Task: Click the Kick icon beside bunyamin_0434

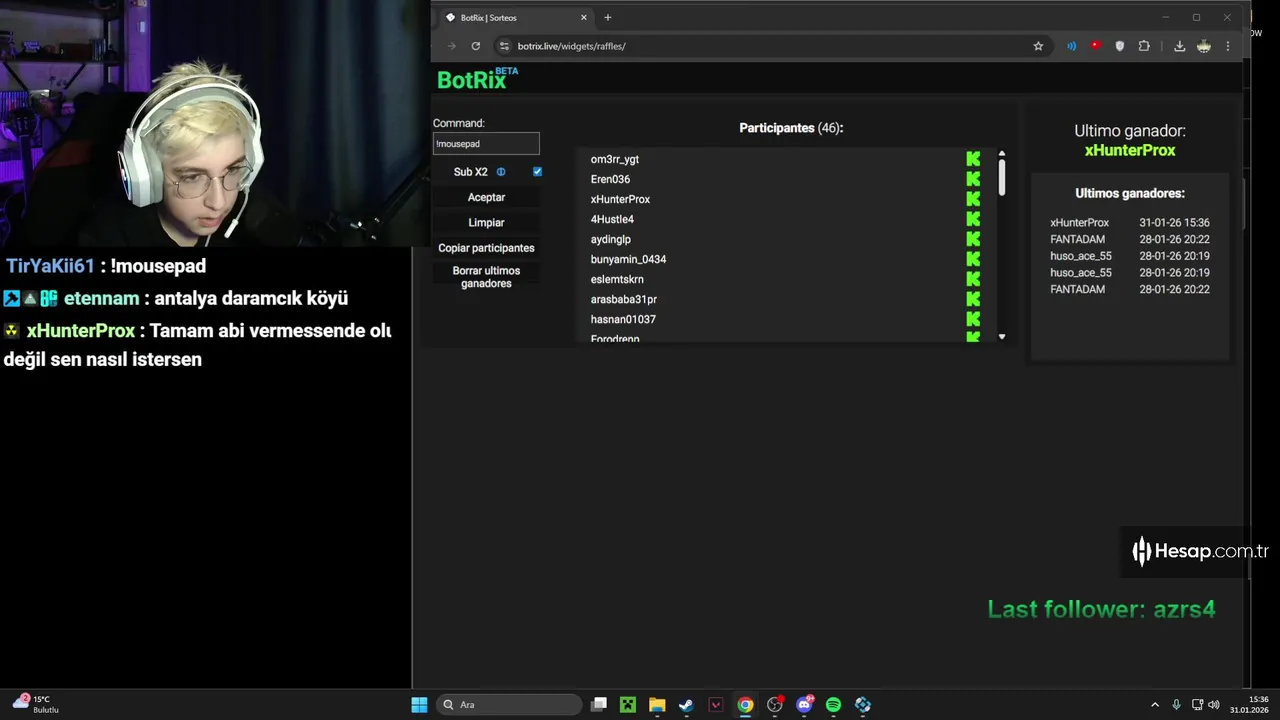Action: [x=973, y=259]
